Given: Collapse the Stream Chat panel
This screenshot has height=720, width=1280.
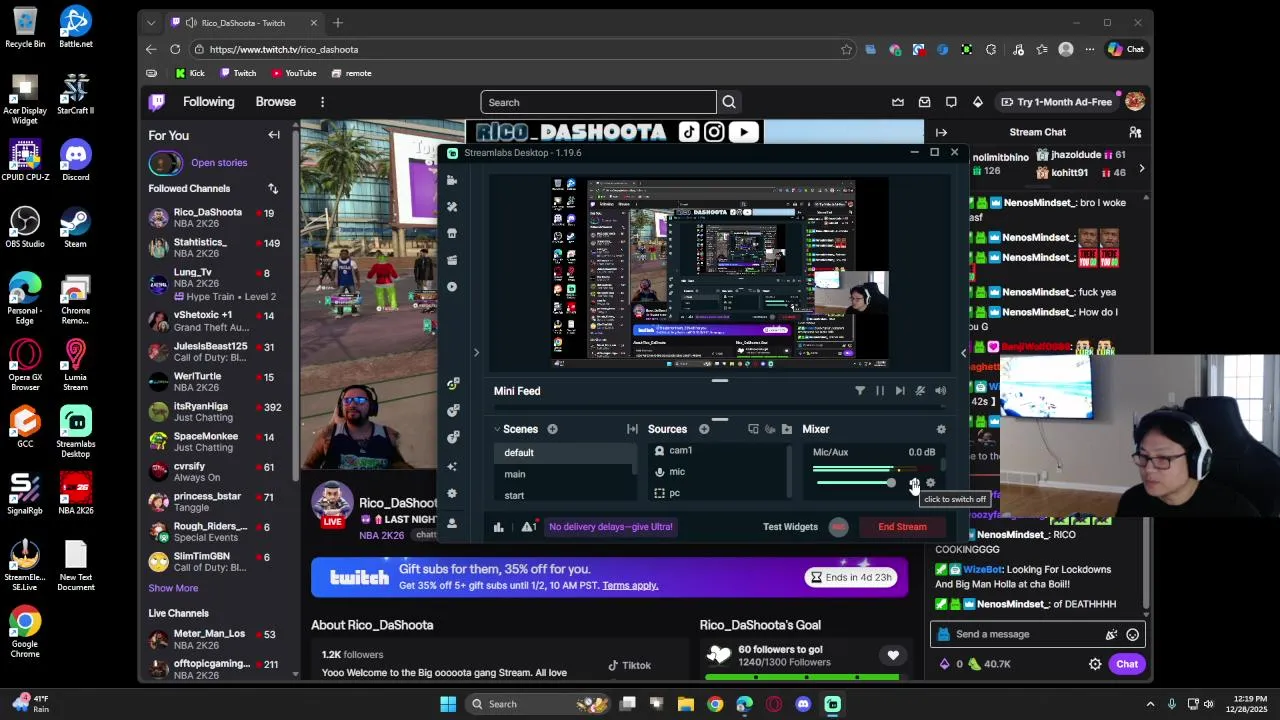Looking at the screenshot, I should [x=941, y=132].
